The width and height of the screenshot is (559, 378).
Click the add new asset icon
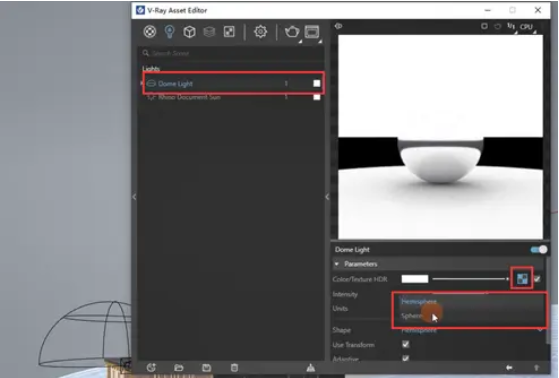[151, 368]
